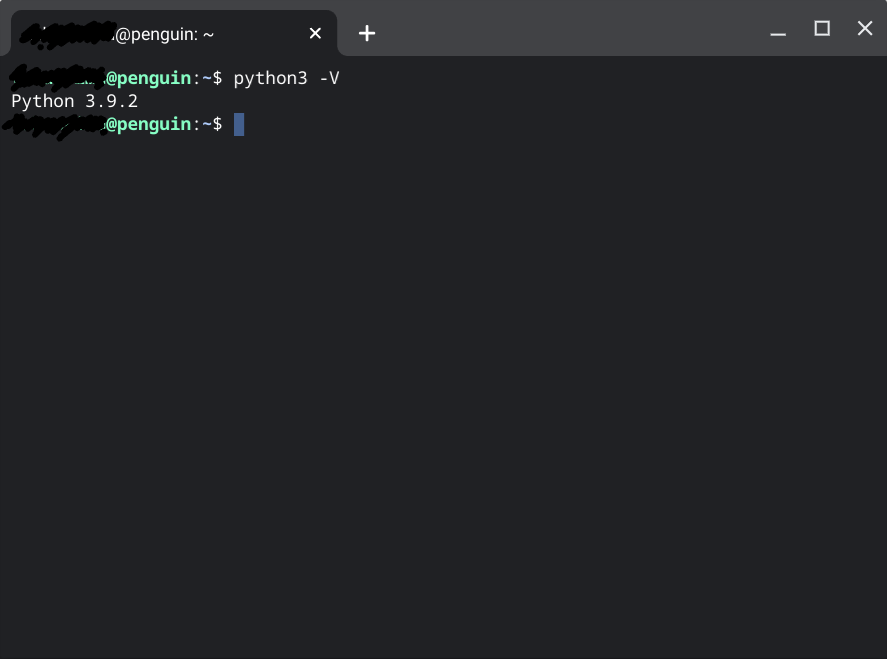Viewport: 887px width, 659px height.
Task: Maximize the terminal window
Action: [x=822, y=29]
